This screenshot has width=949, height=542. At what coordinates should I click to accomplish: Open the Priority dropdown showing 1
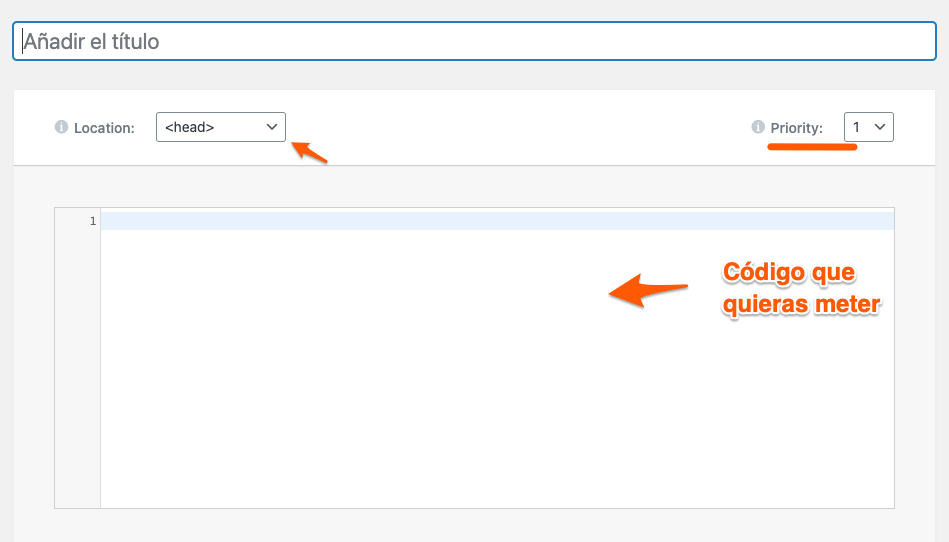click(x=869, y=127)
